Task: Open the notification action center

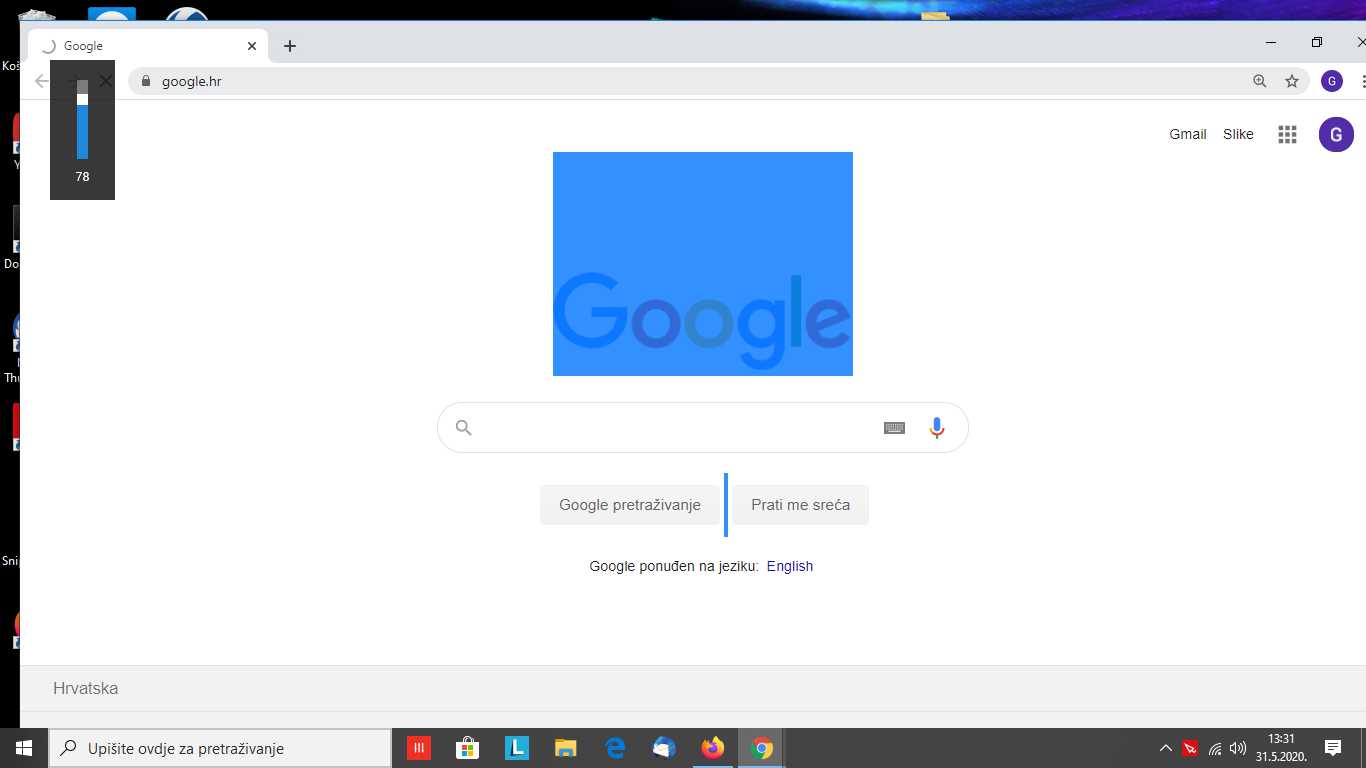Action: 1333,748
